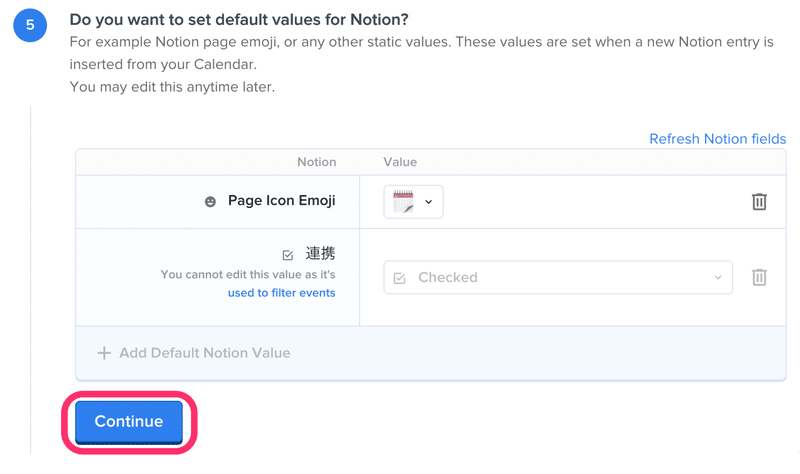
Task: Click the plus icon beside Add Default
Action: click(104, 353)
